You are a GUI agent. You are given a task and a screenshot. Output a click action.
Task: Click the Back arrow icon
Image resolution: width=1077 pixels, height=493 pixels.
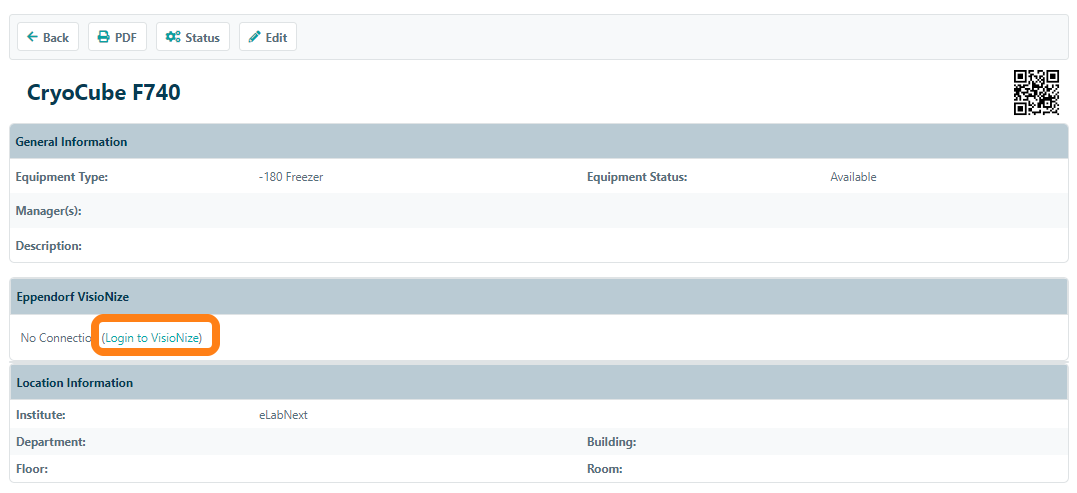click(x=32, y=37)
